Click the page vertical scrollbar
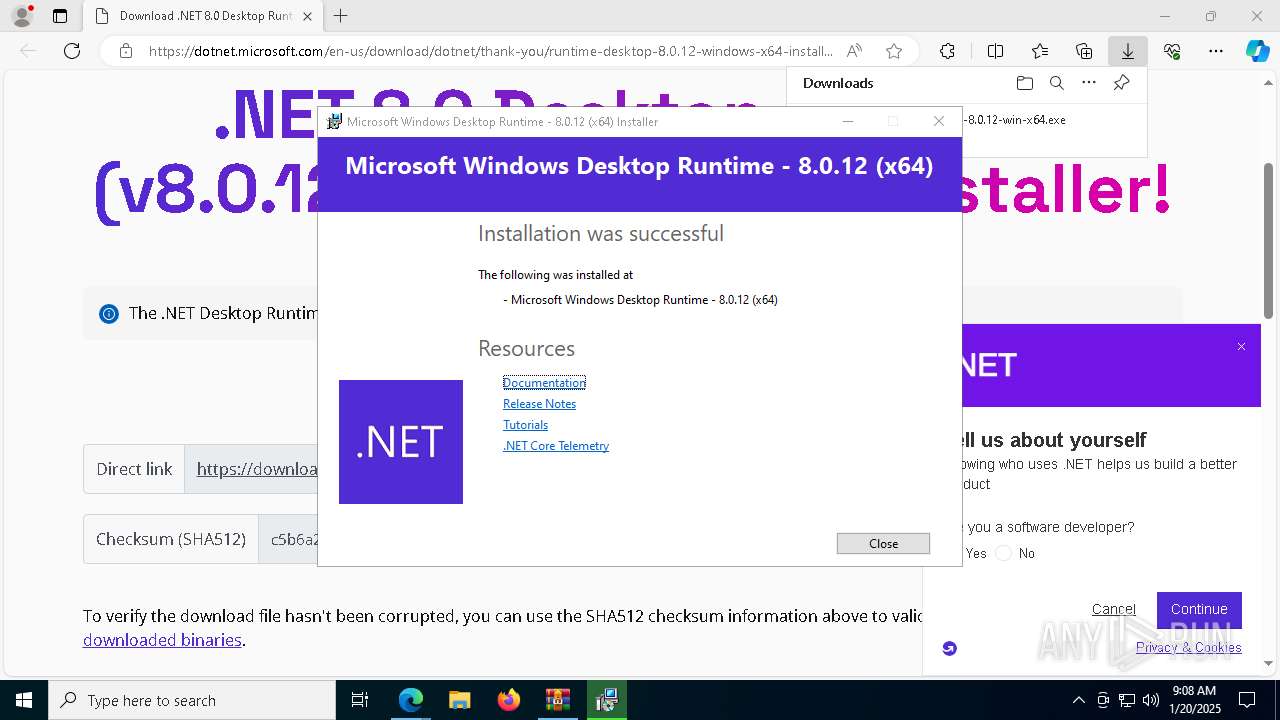The image size is (1280, 720). [1269, 240]
